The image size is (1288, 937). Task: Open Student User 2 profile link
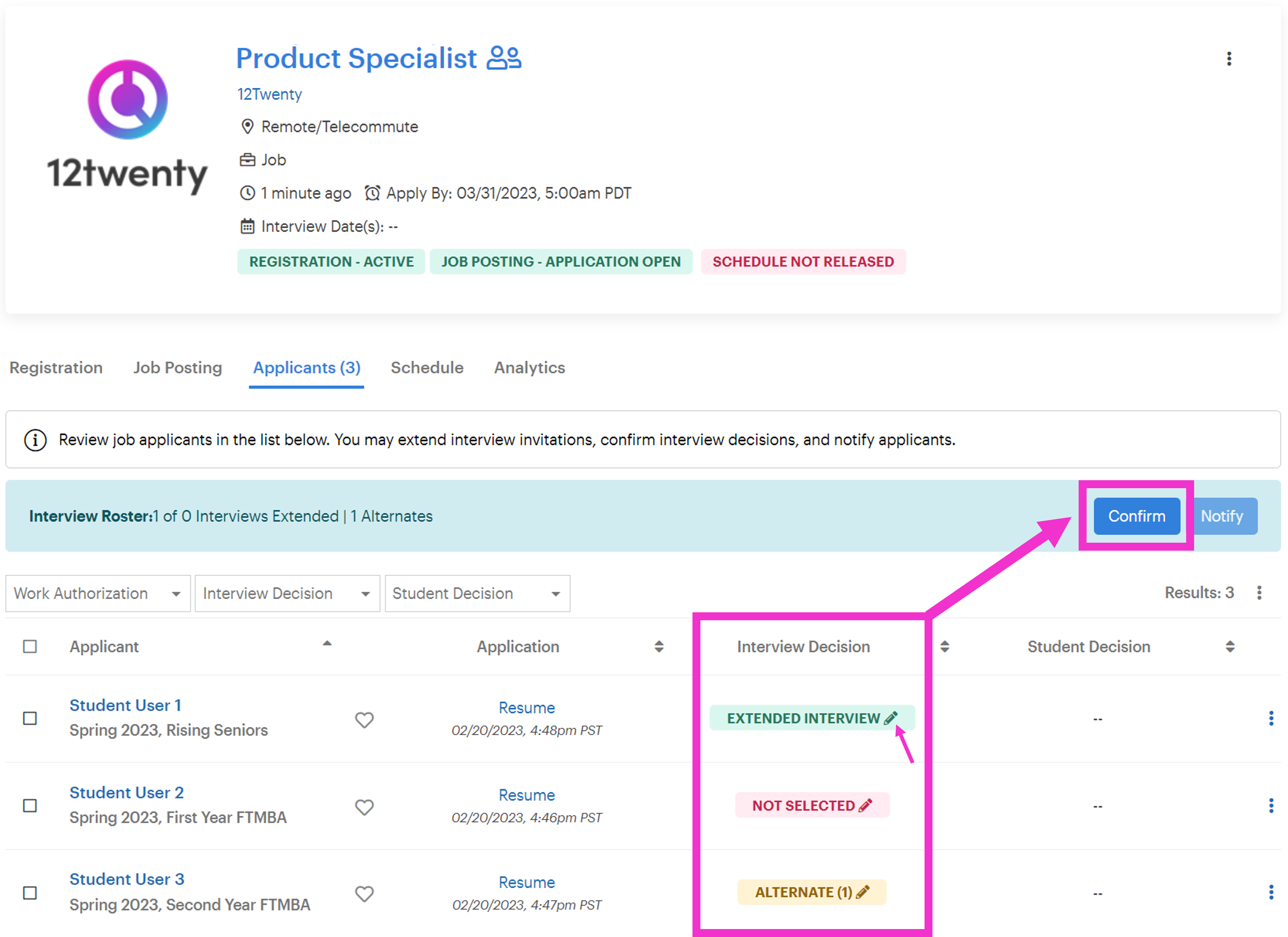coord(126,793)
